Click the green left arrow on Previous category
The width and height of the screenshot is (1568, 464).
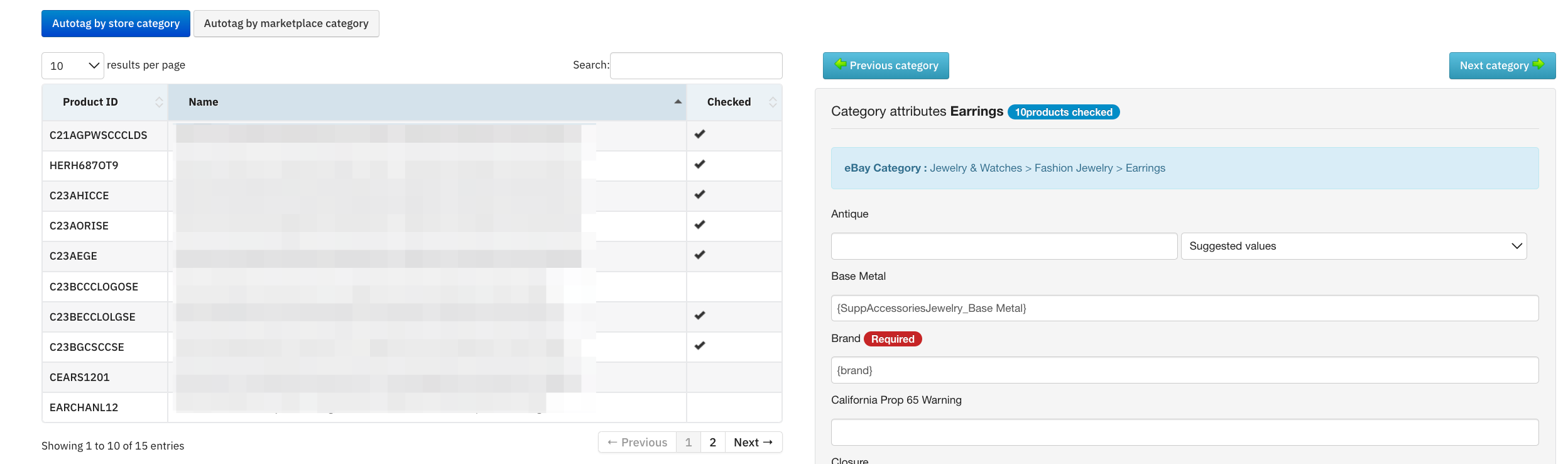pos(840,64)
